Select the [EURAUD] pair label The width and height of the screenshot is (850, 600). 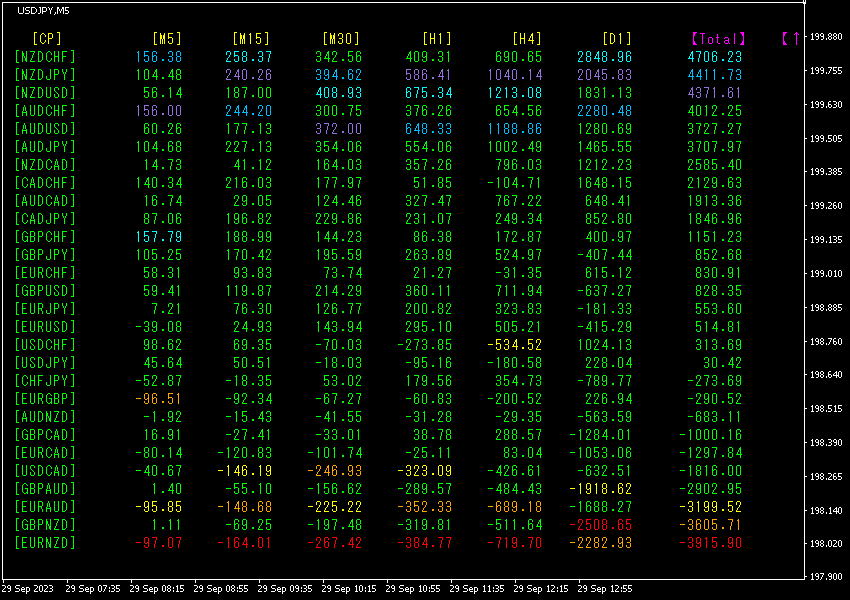45,507
